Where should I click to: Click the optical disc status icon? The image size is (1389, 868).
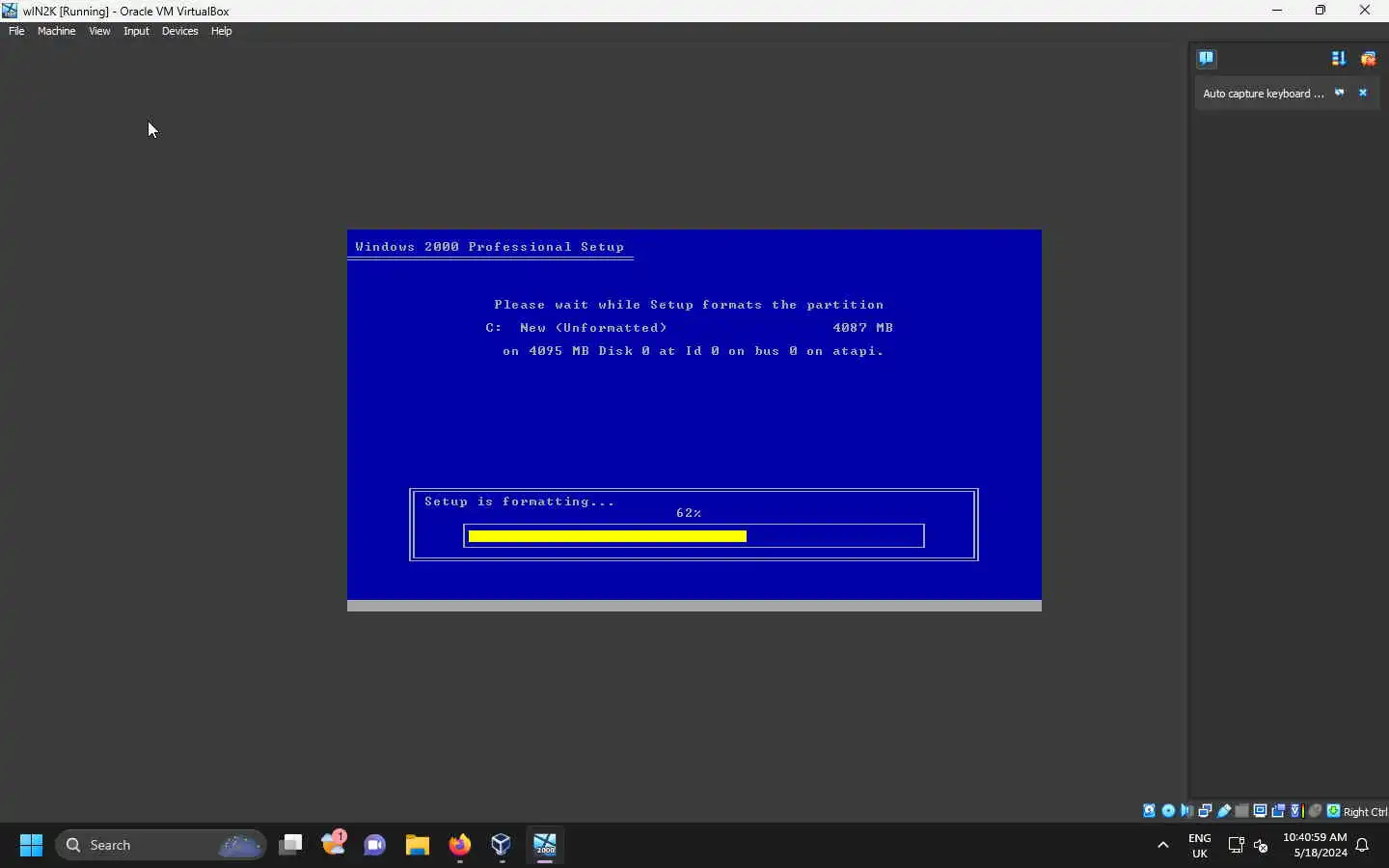(x=1168, y=811)
